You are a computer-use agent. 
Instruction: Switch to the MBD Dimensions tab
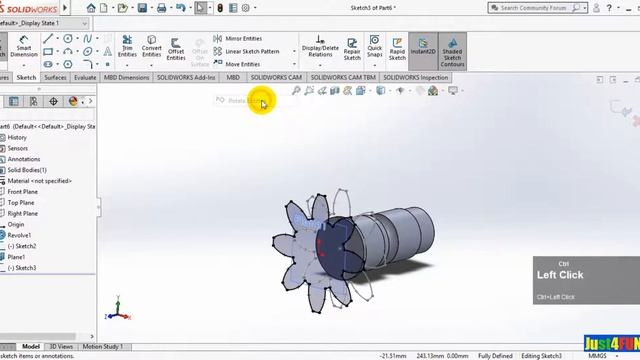pyautogui.click(x=127, y=78)
